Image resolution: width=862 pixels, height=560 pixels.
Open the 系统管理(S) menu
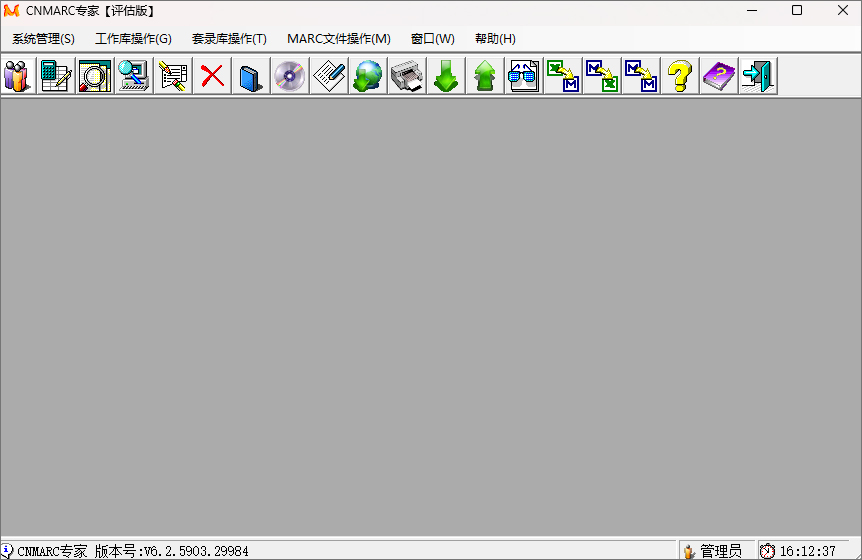click(43, 39)
